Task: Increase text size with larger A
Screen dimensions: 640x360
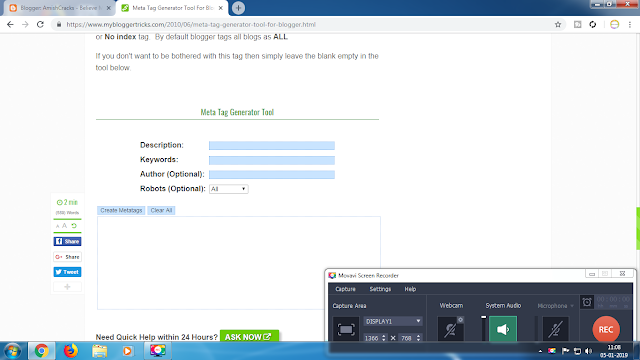Action: [64, 225]
